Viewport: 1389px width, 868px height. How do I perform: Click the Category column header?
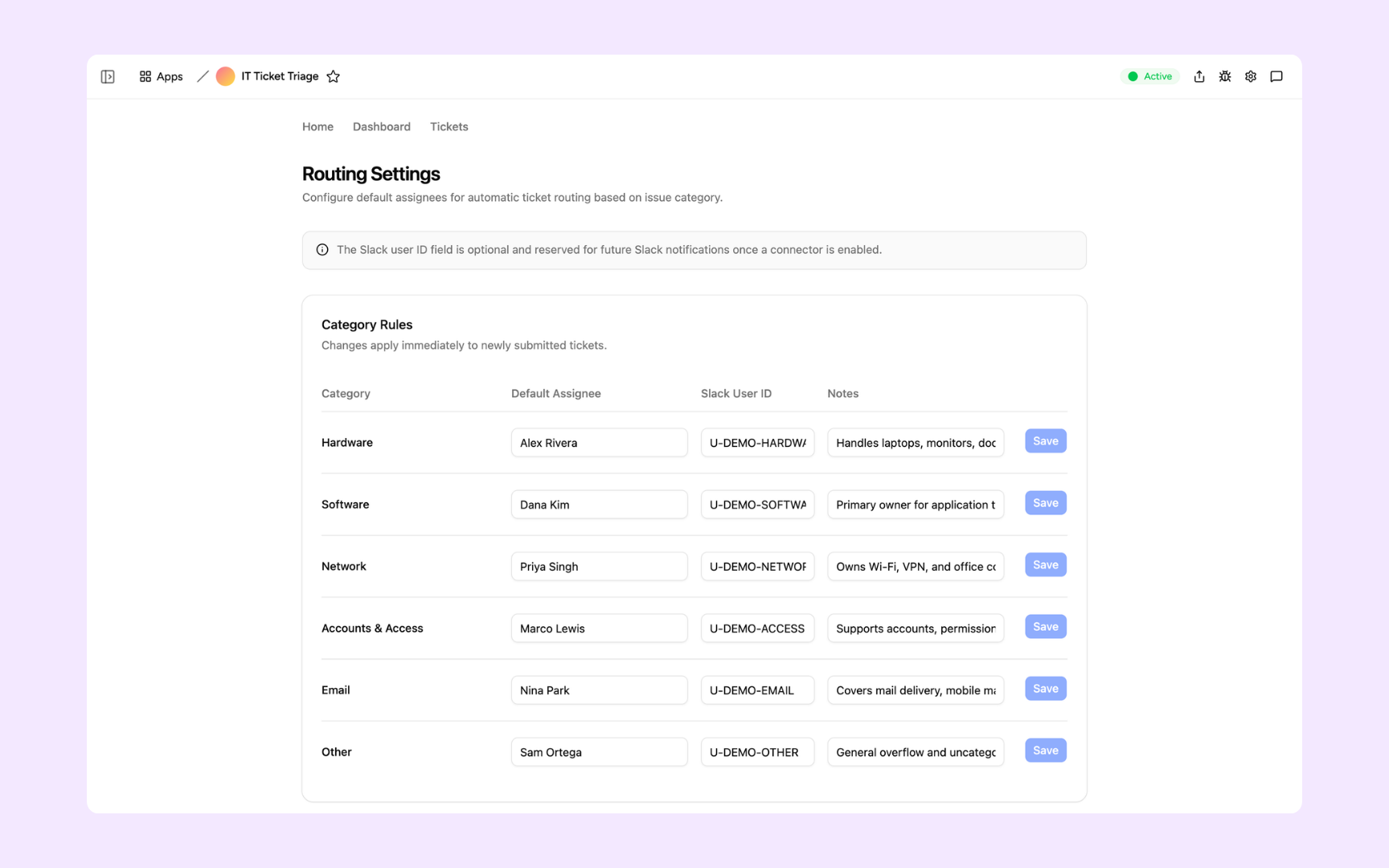pos(346,394)
